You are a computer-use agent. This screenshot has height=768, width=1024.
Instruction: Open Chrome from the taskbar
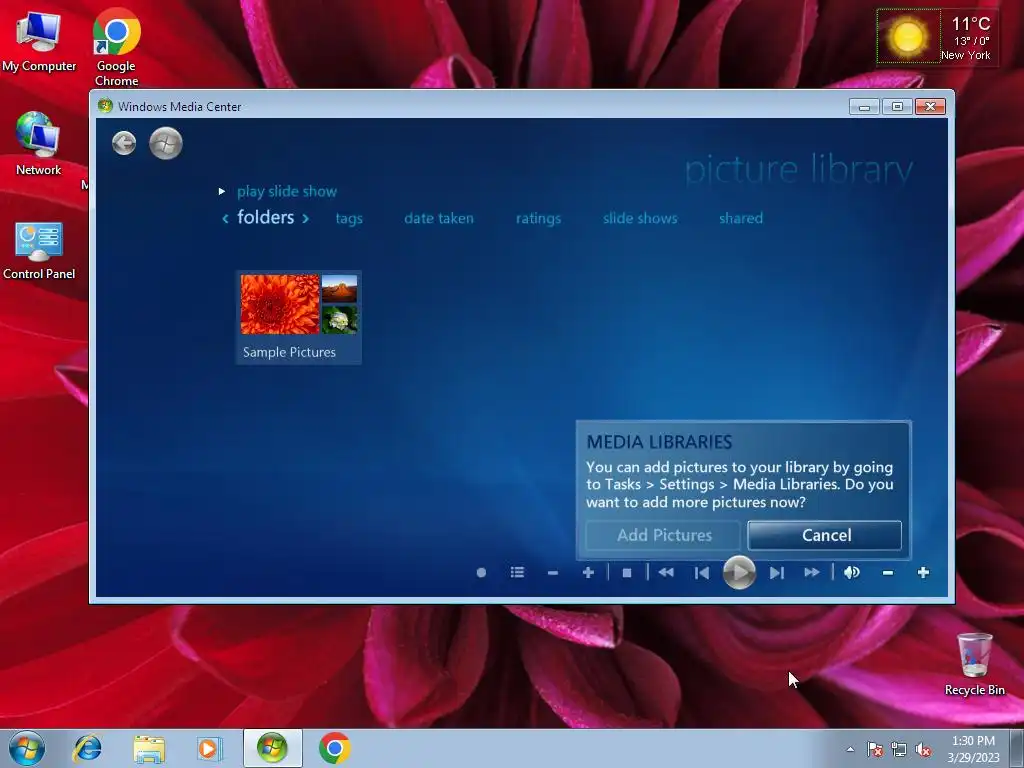point(334,748)
